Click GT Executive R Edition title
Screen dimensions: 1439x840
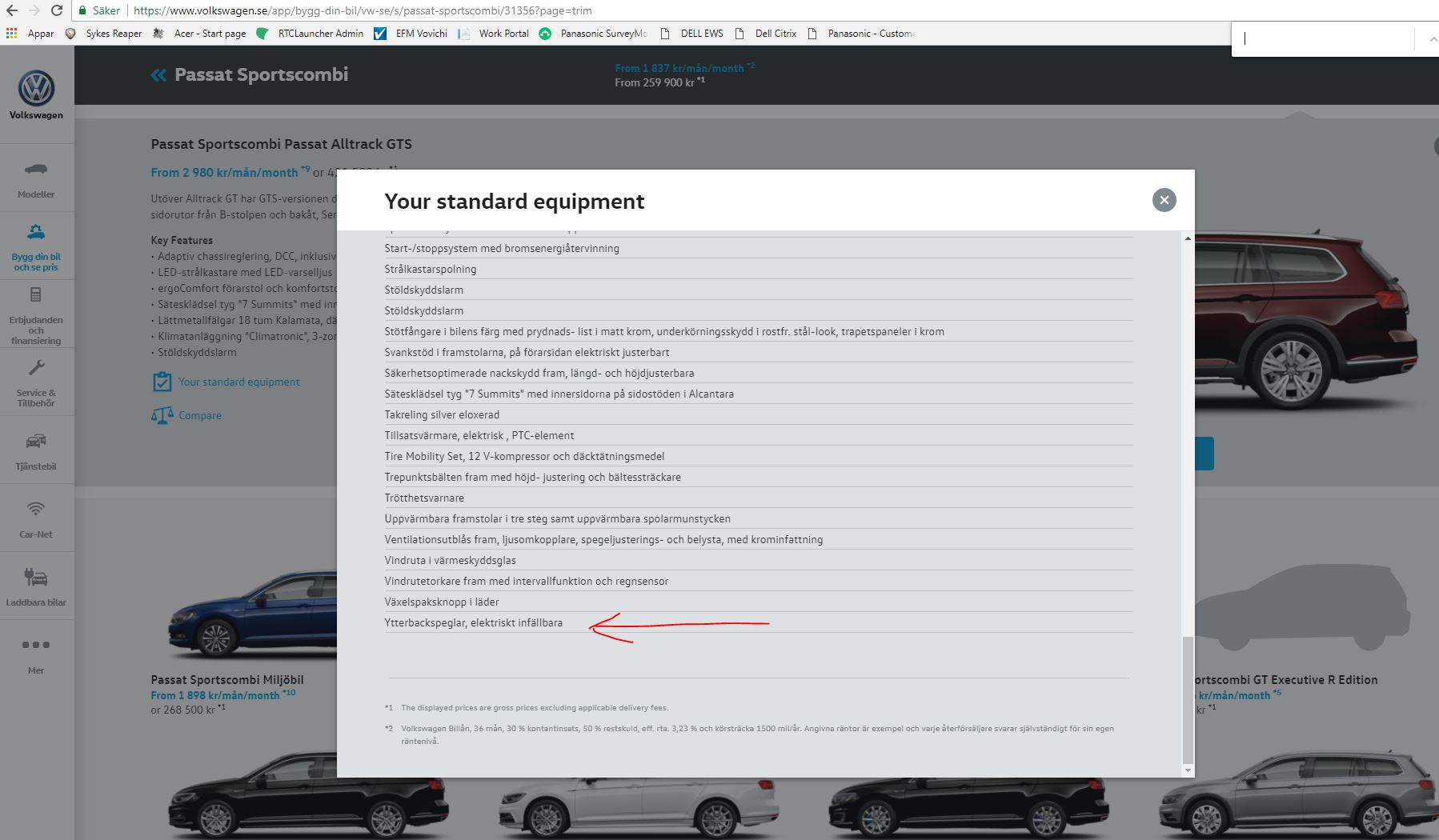1285,680
